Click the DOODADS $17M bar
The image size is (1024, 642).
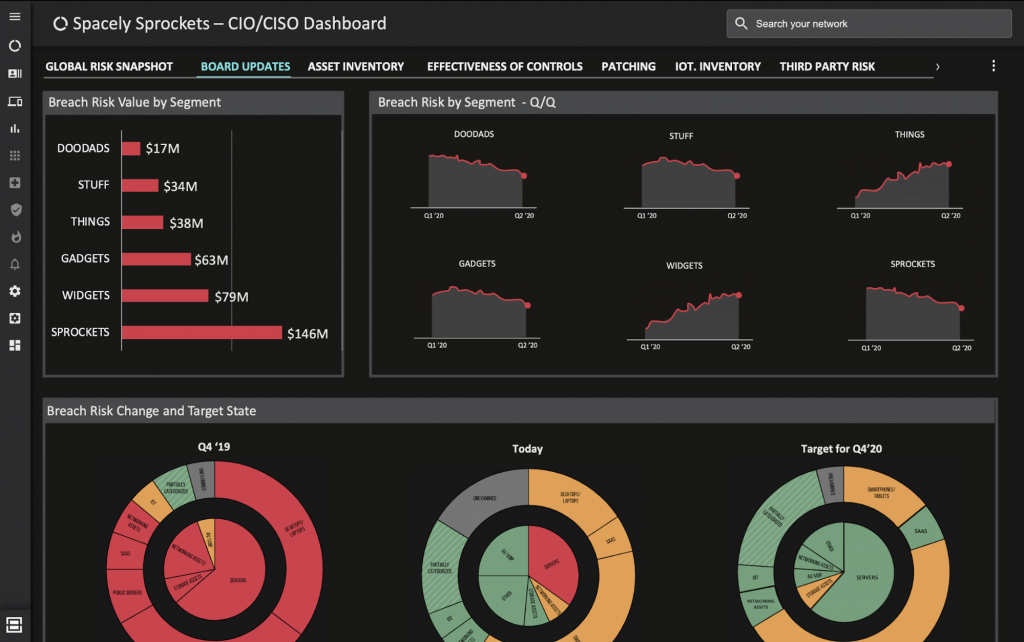[x=131, y=149]
